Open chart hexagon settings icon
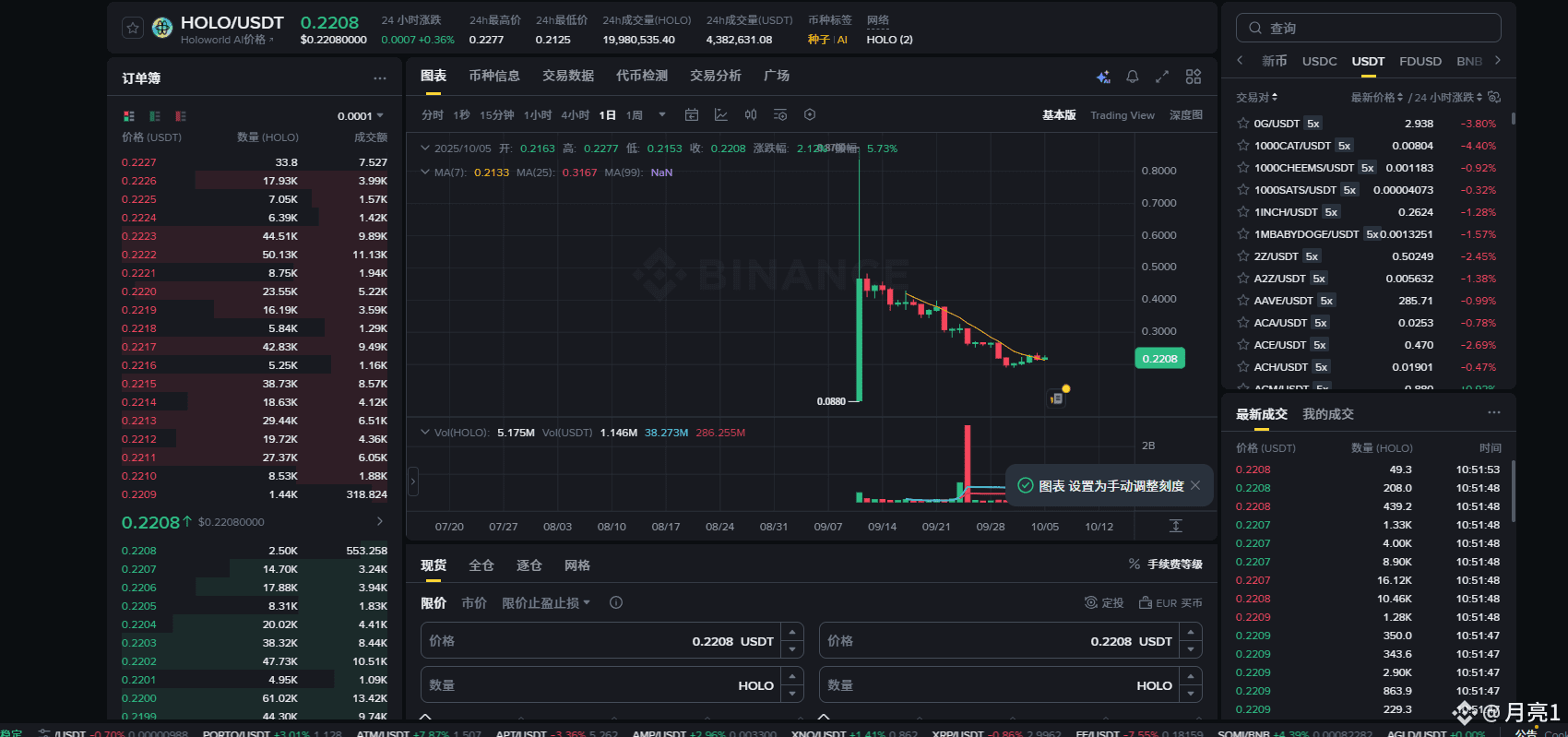Screen dimensions: 1568x737 click(x=810, y=115)
